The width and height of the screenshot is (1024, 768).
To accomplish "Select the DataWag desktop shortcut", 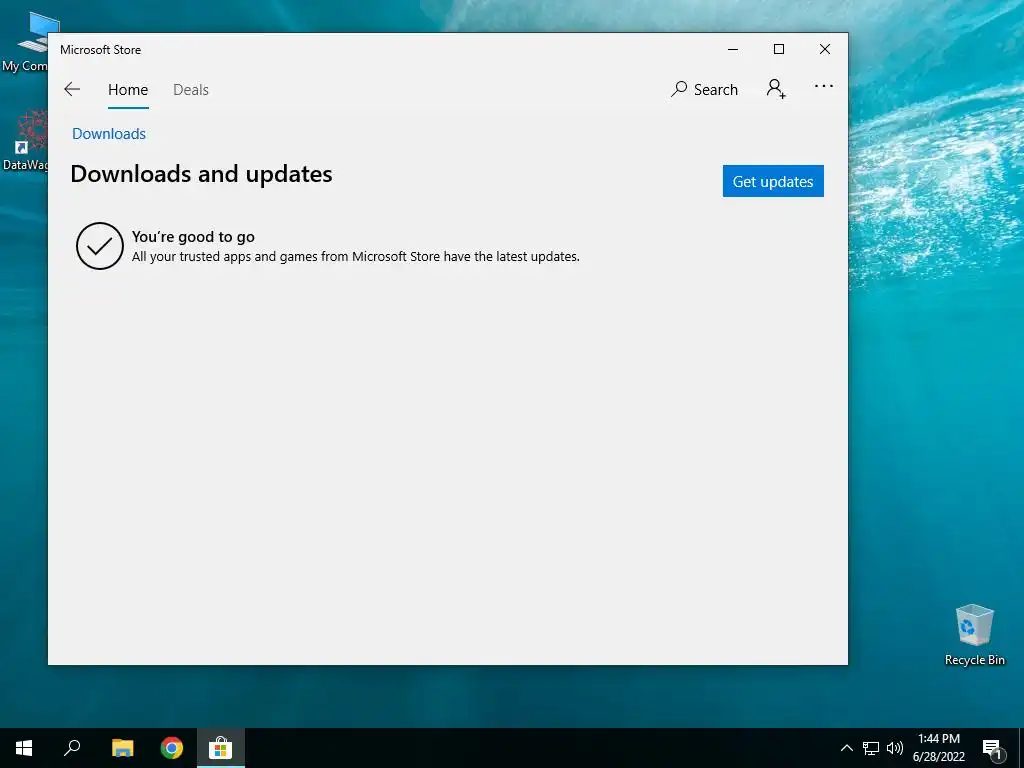I will (24, 140).
